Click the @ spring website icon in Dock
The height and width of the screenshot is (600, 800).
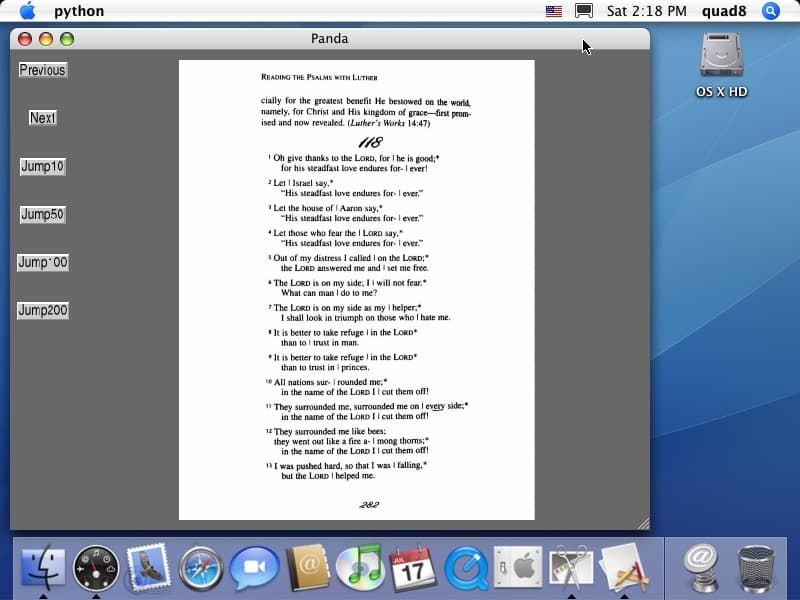coord(702,567)
